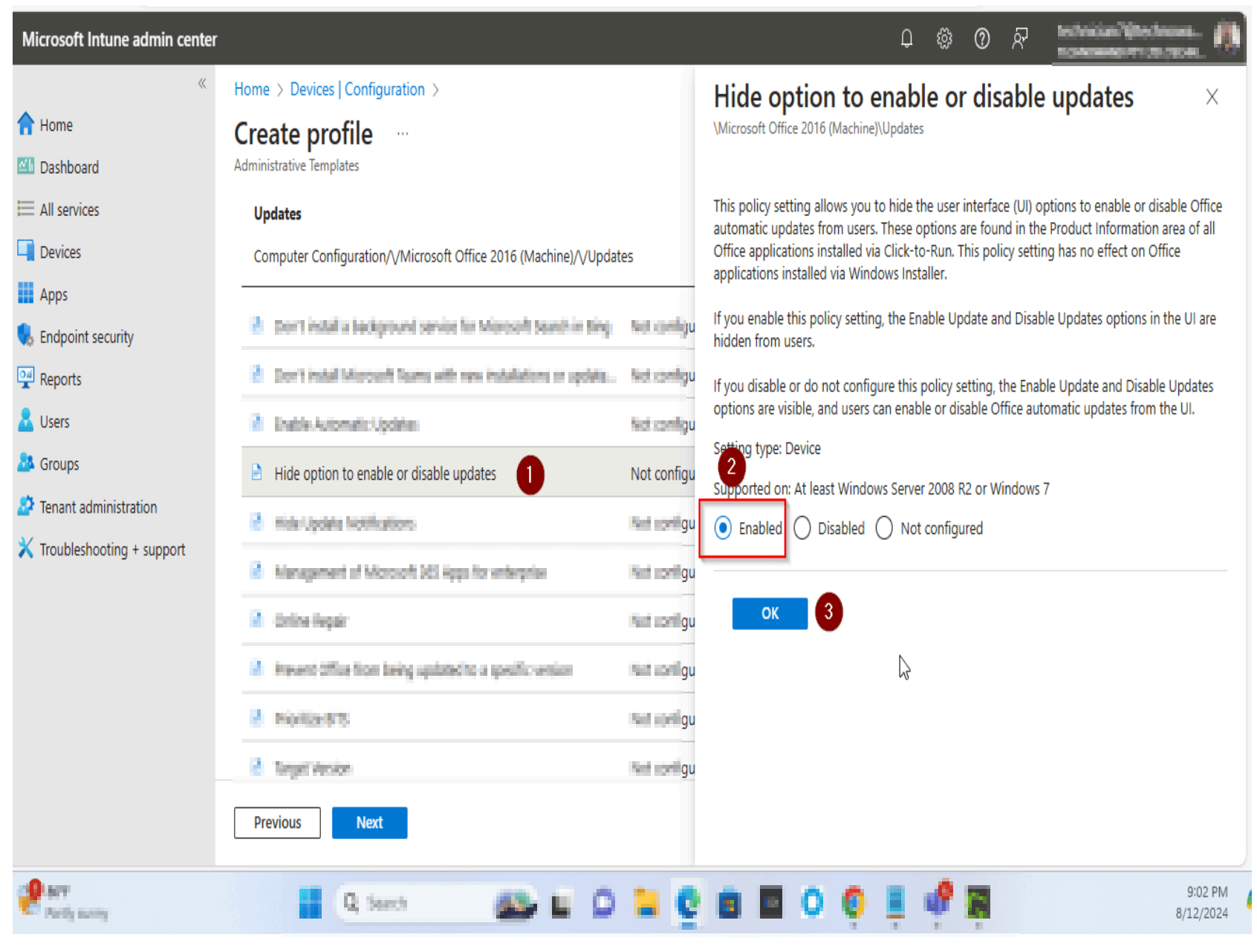The image size is (1257, 952).
Task: Click the All services list icon
Action: [x=26, y=209]
